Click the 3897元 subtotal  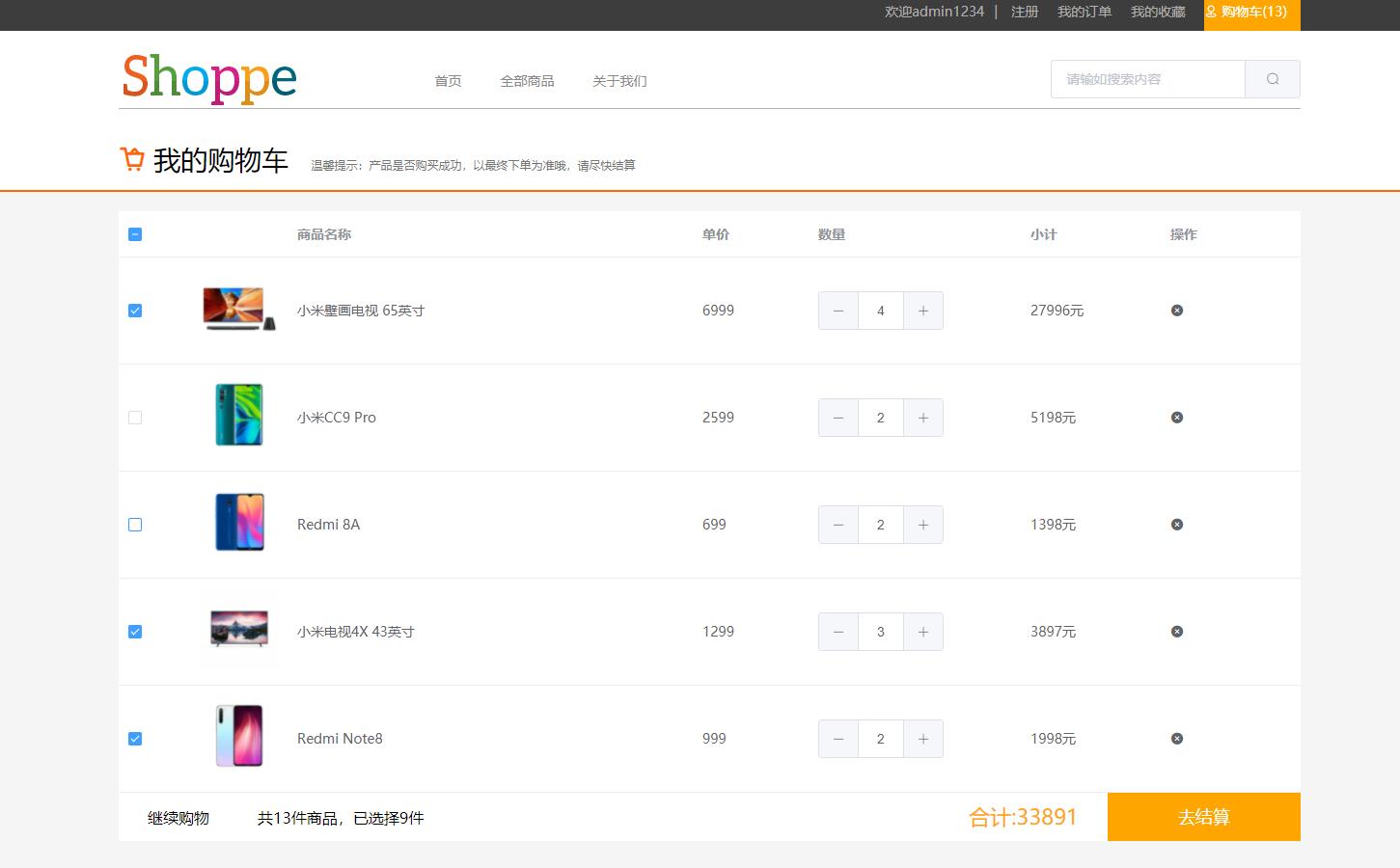1053,632
